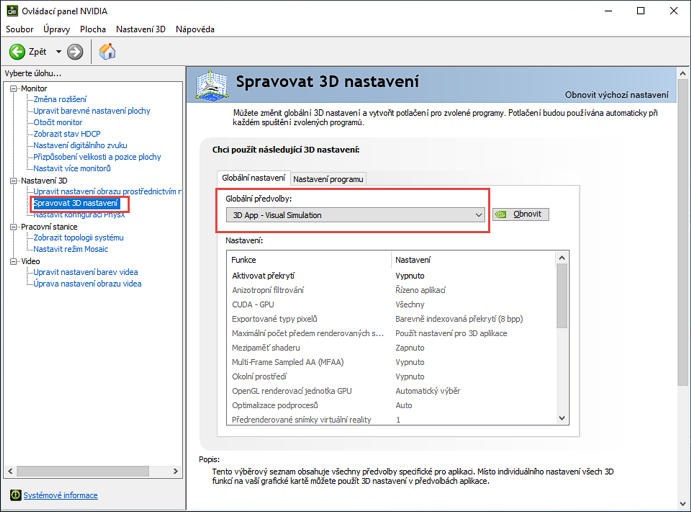Open Upravit barevné nastavení plochy
Screen dimensions: 691x512
(x=92, y=111)
